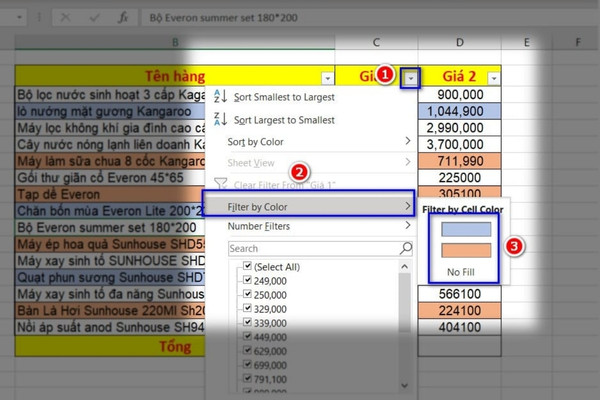
Task: Expand Filter by Color submenu arrow
Action: tap(408, 206)
